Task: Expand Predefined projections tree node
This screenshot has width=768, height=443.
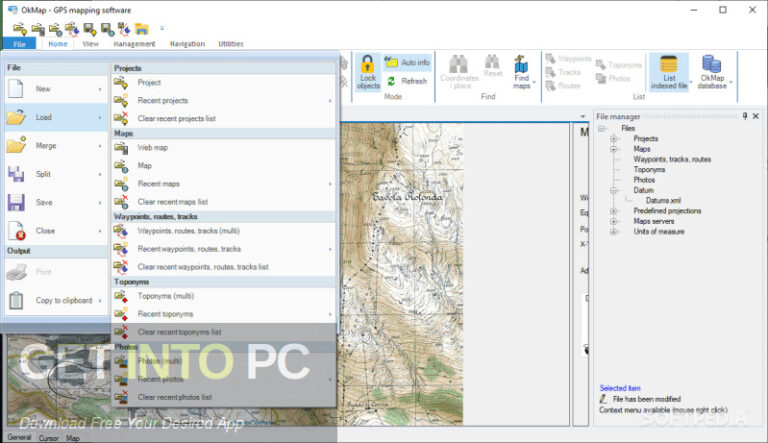Action: click(x=613, y=211)
